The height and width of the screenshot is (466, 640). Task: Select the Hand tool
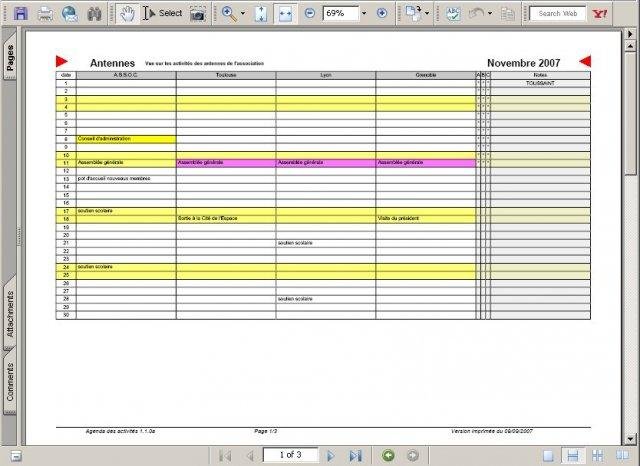[x=127, y=13]
